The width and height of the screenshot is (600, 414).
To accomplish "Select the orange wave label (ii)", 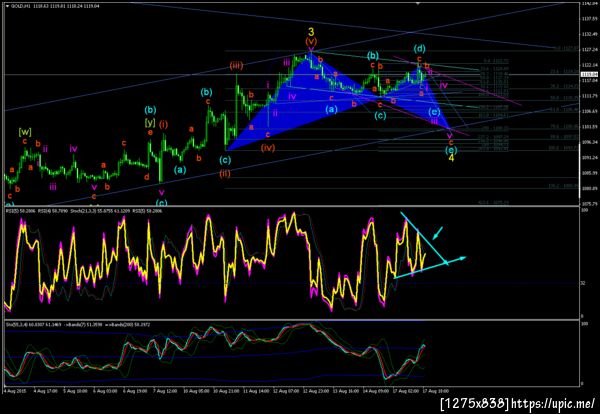I will (225, 173).
